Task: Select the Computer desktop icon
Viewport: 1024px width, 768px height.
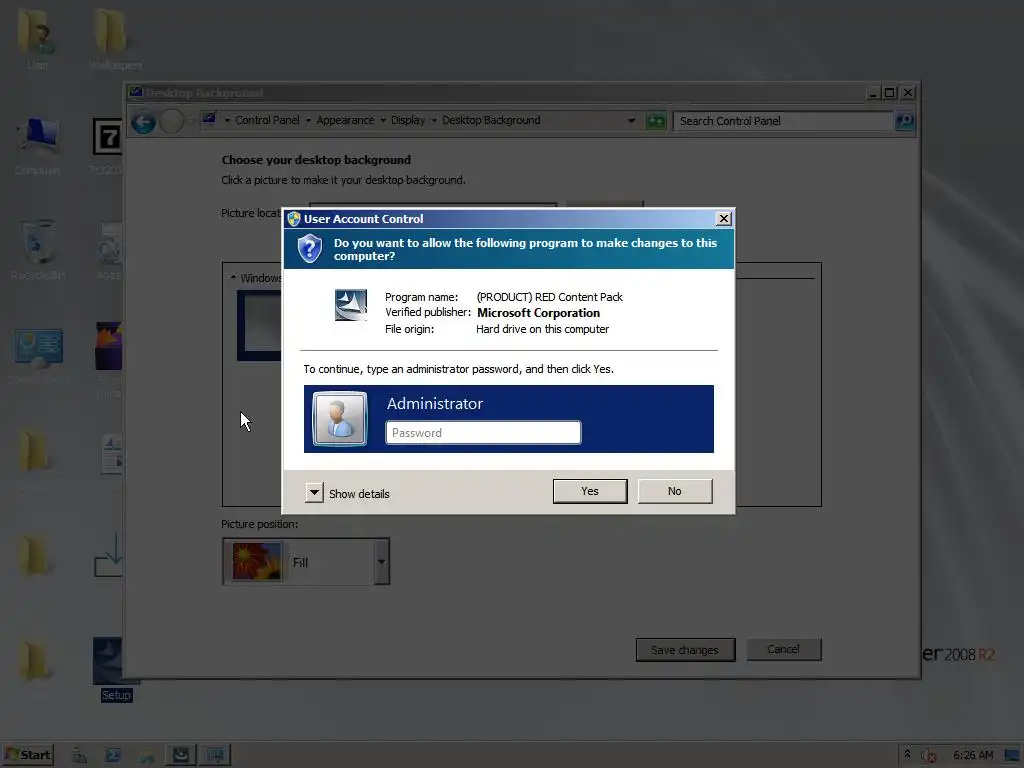Action: click(x=38, y=147)
